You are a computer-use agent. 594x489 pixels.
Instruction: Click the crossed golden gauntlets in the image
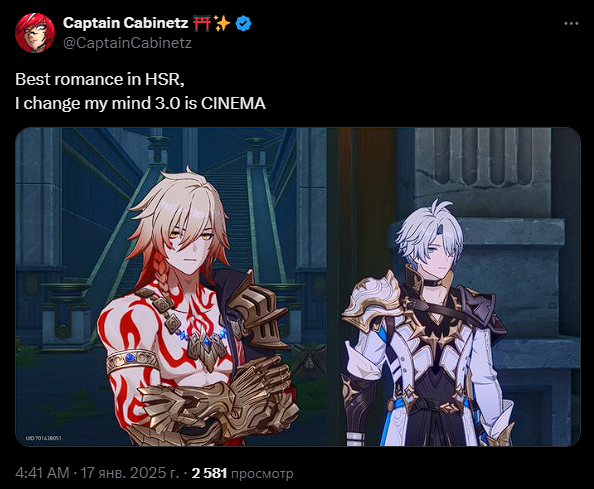[220, 400]
